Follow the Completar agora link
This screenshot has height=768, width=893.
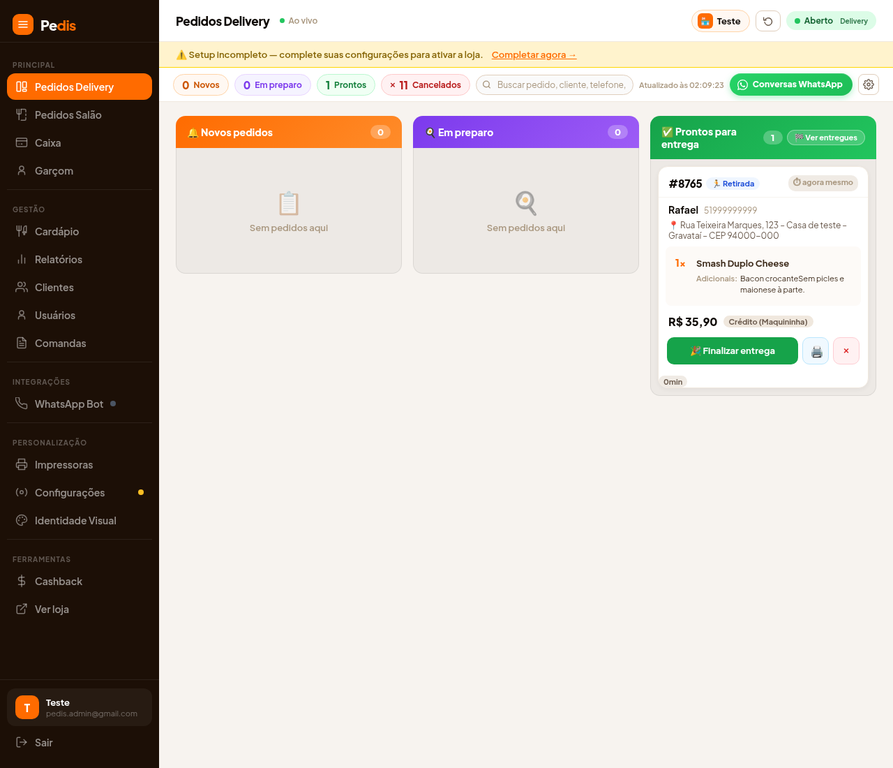[x=534, y=55]
